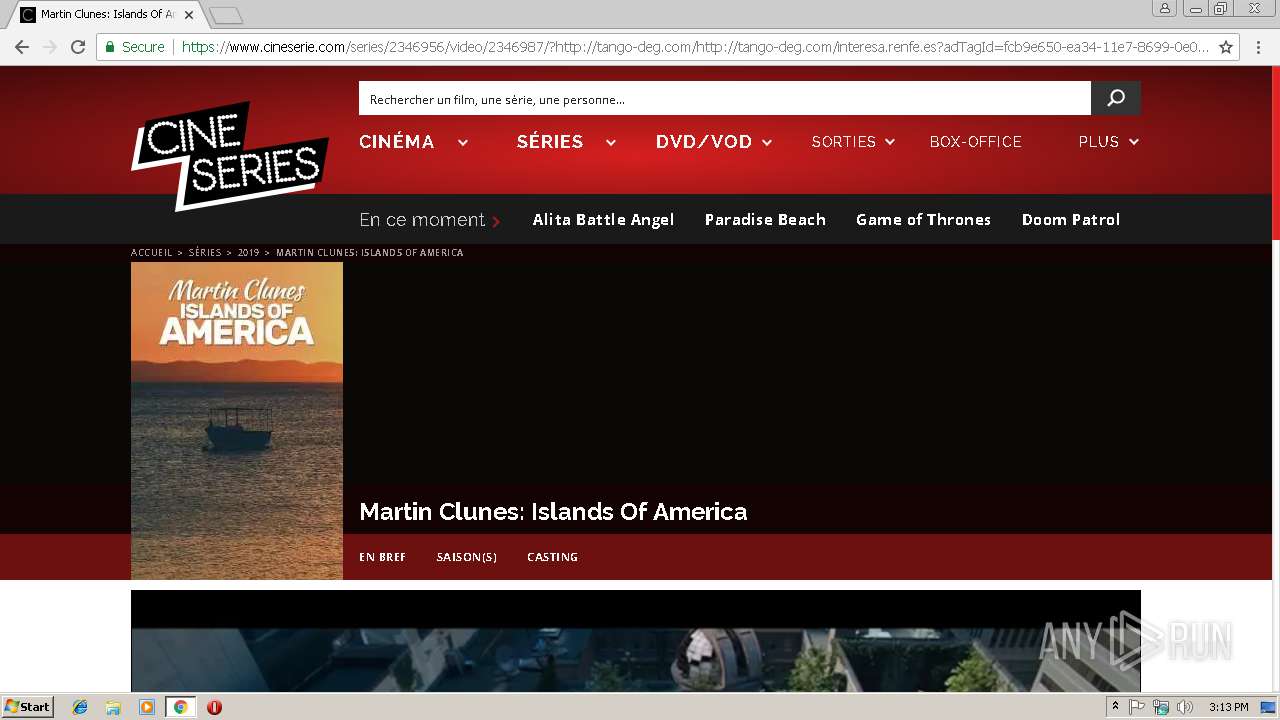
Task: Click the network tray icon
Action: 1161,707
